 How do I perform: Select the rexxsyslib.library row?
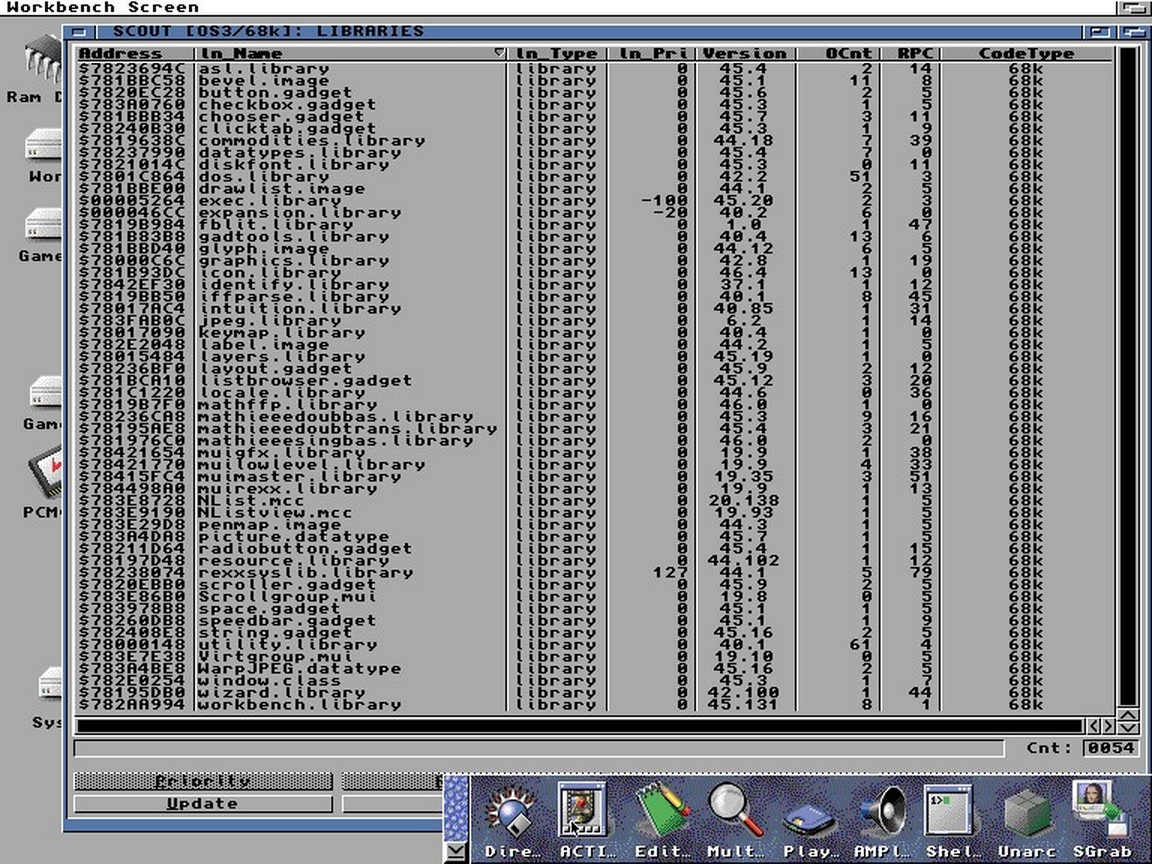click(594, 572)
